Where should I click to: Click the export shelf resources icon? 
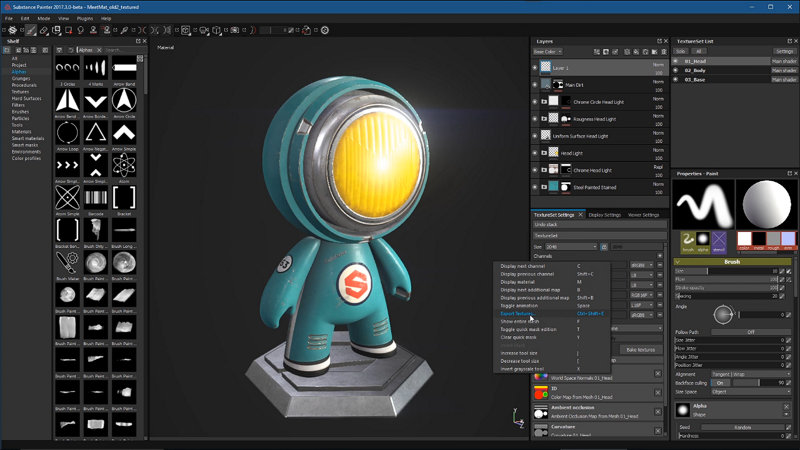(x=306, y=30)
